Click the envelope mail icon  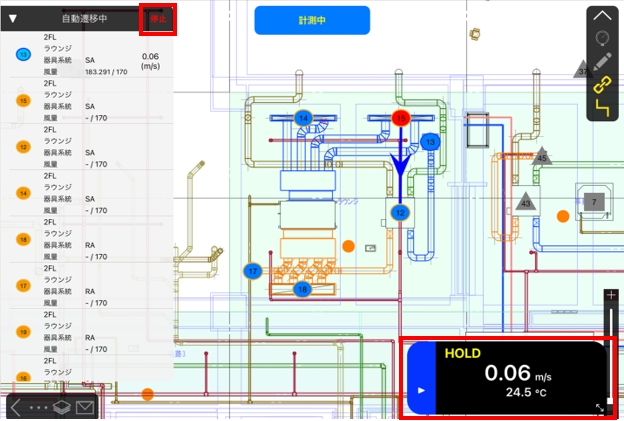point(85,408)
